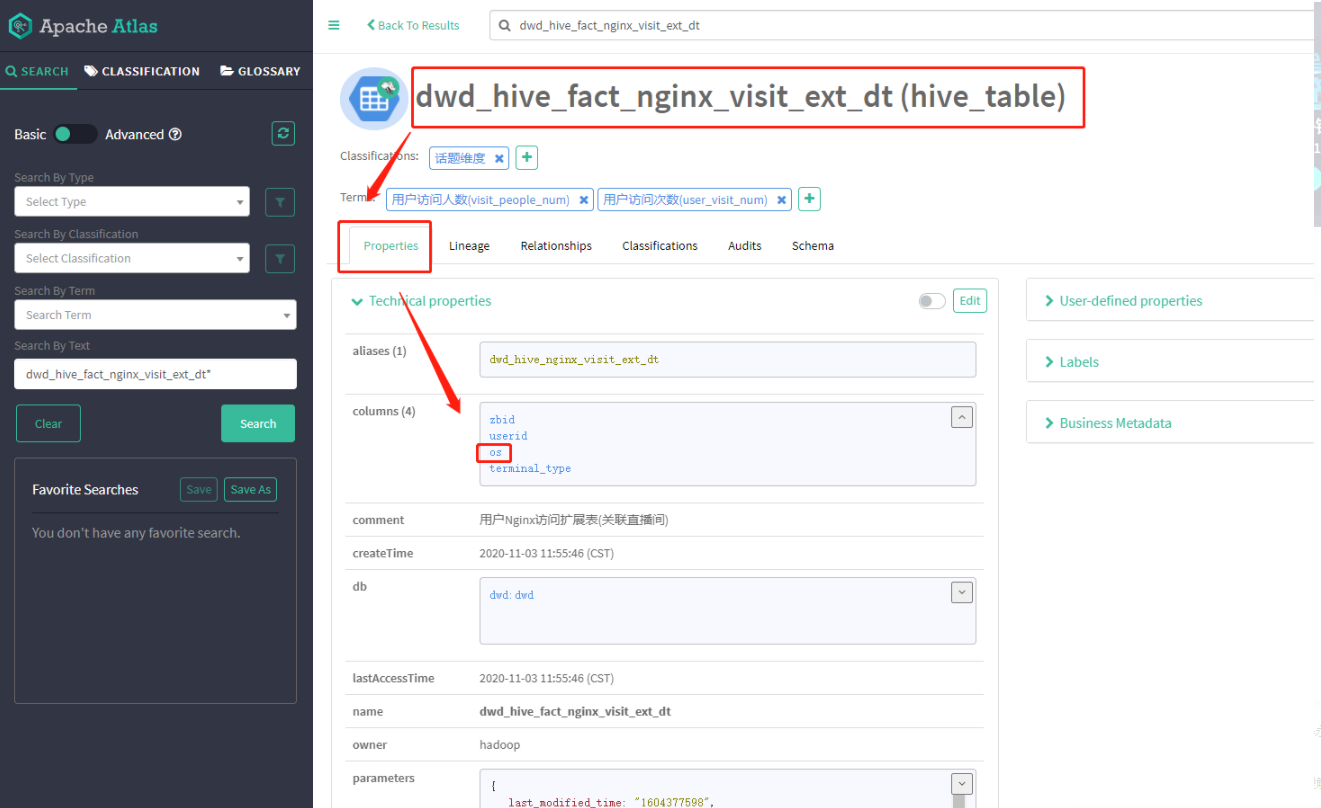This screenshot has height=808, width=1321.
Task: Add a new classification with plus icon
Action: [x=527, y=157]
